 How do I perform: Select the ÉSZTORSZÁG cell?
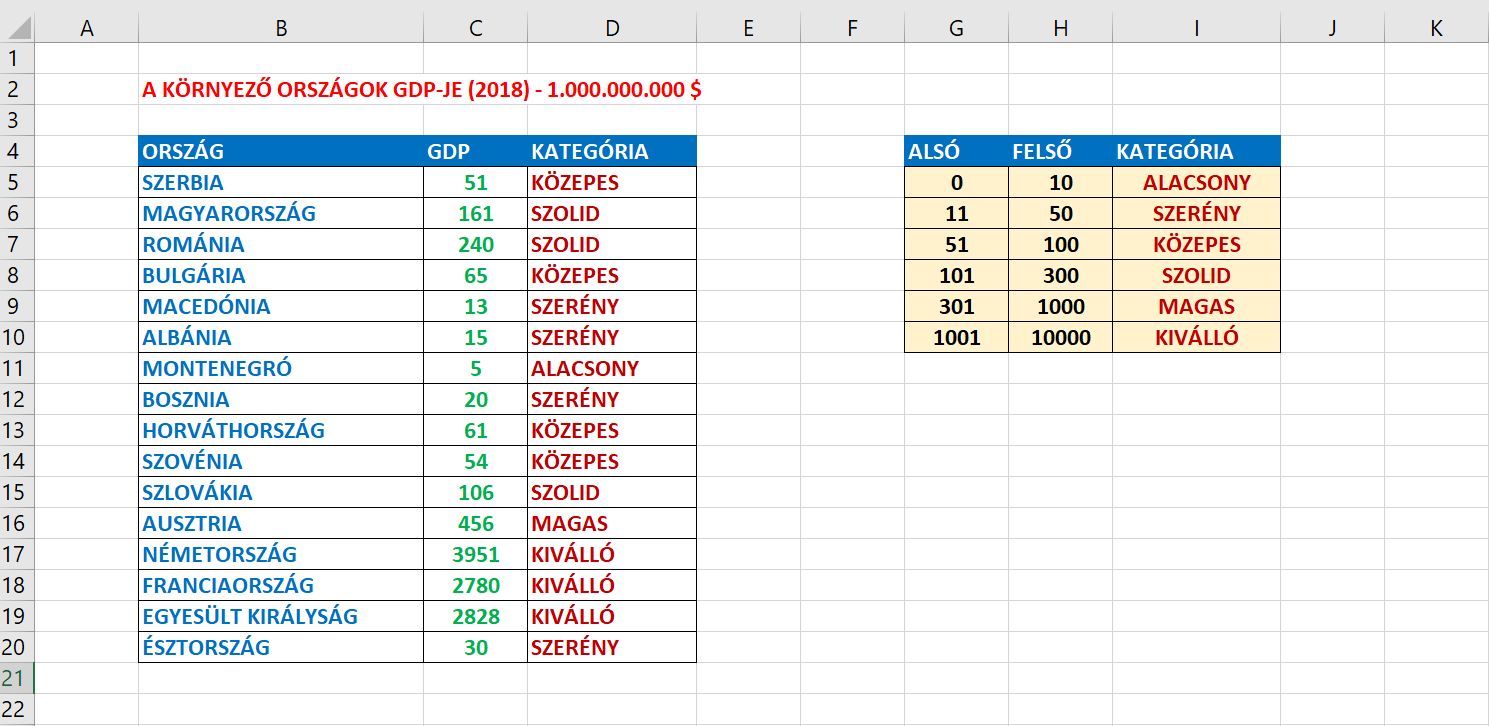click(281, 647)
